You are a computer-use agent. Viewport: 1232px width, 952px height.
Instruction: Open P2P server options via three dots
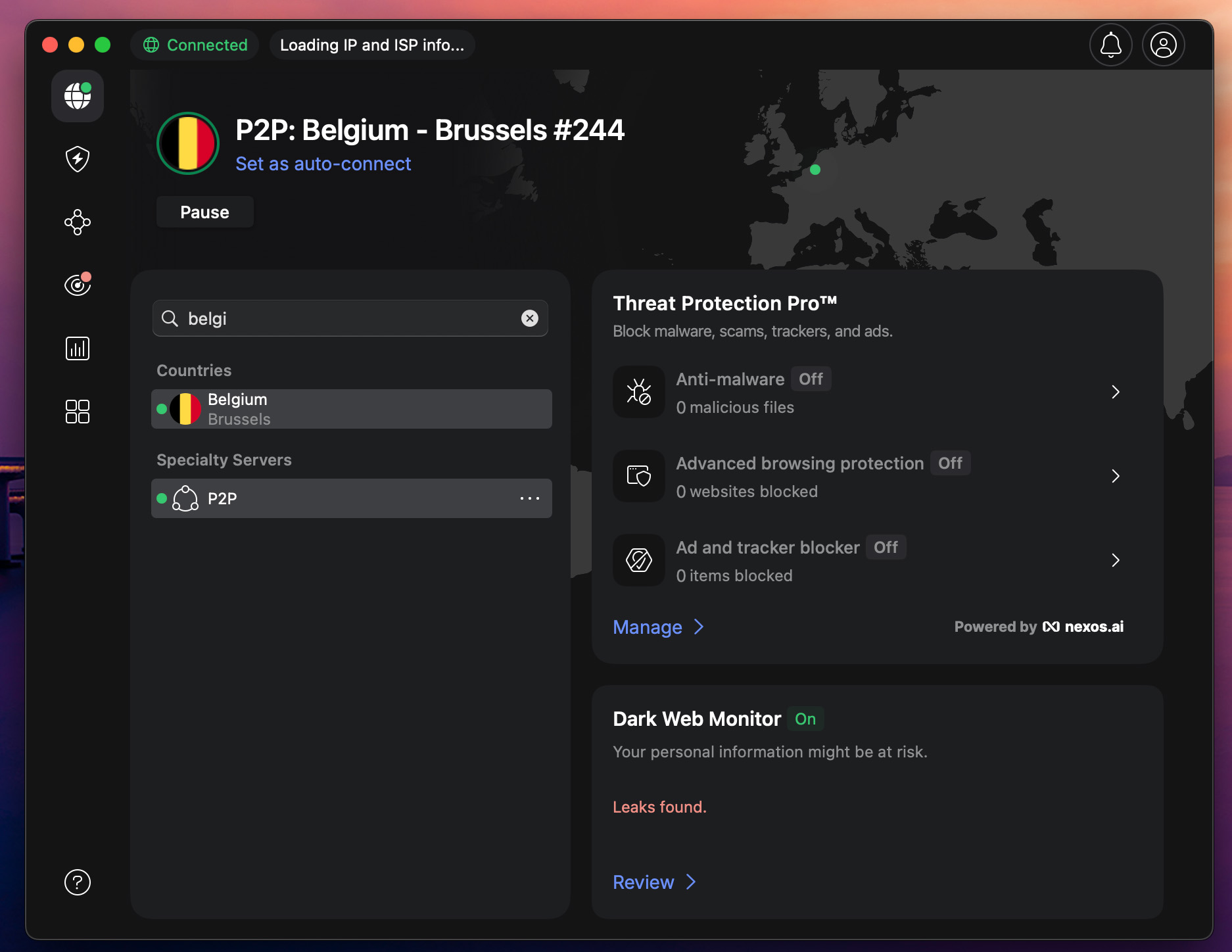pyautogui.click(x=530, y=498)
